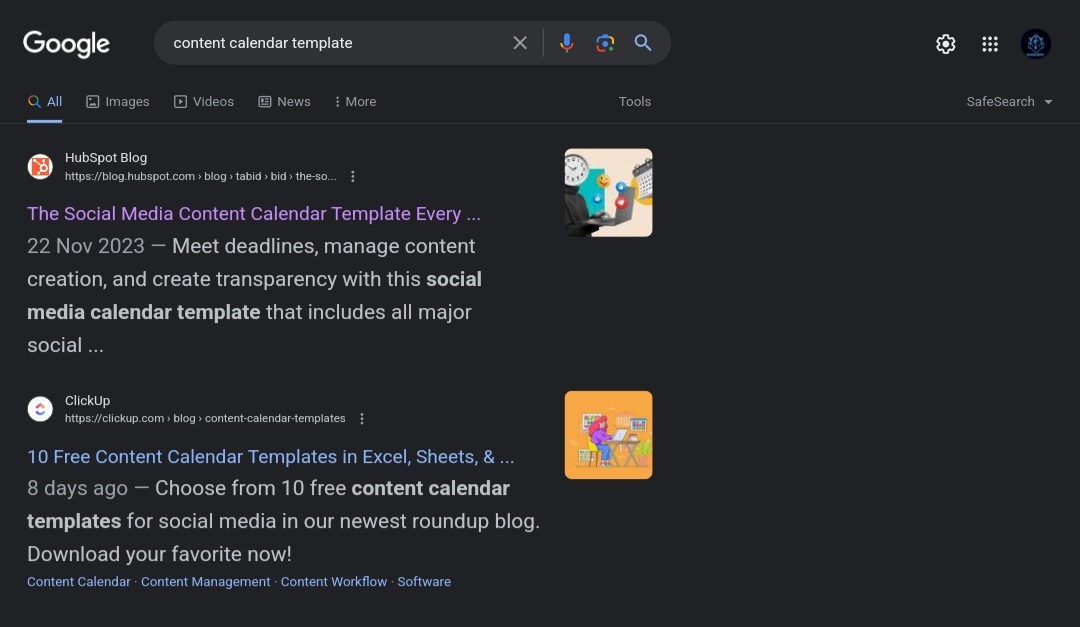This screenshot has height=627, width=1080.
Task: Open the Tools options
Action: coord(634,102)
